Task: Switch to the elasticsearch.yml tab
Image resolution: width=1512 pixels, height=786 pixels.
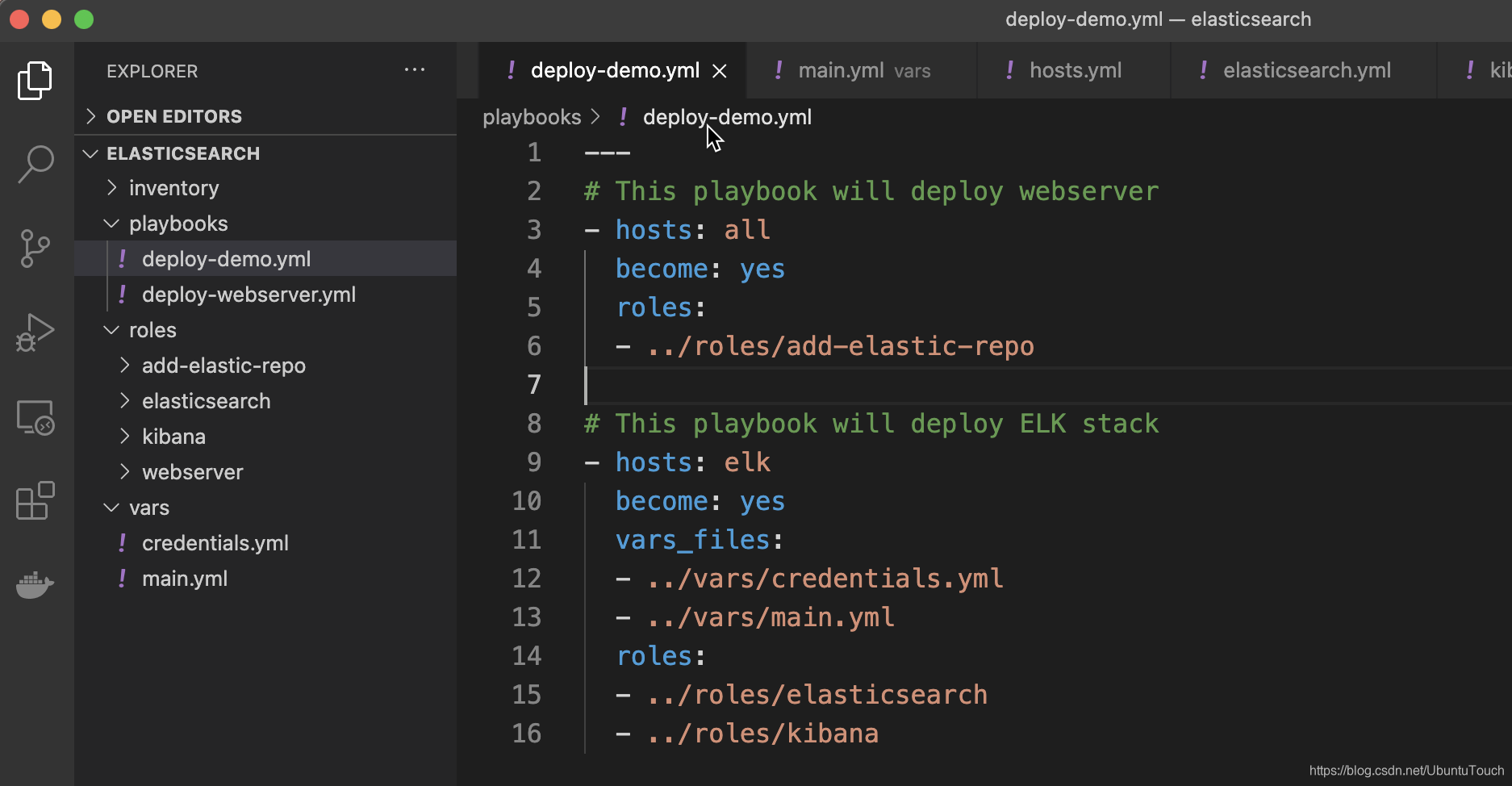Action: pos(1303,71)
